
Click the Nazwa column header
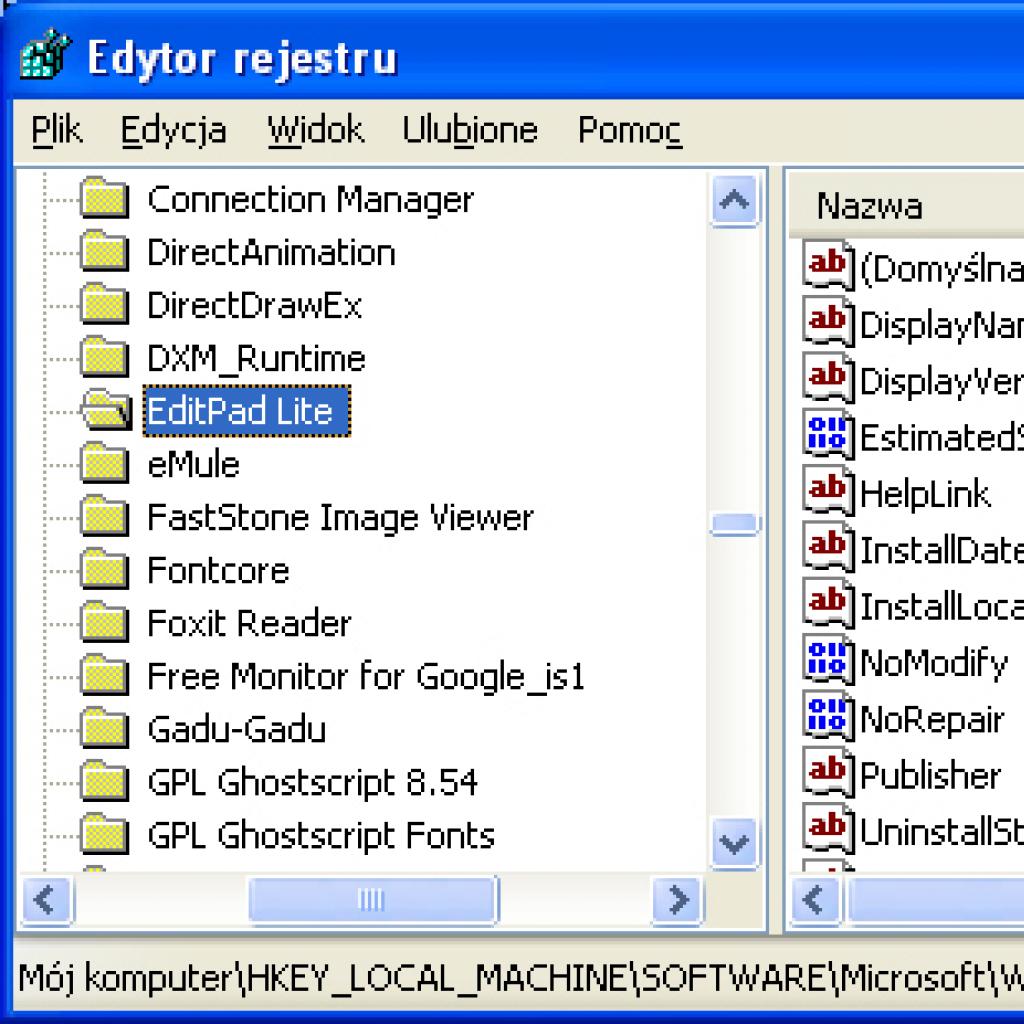[906, 206]
